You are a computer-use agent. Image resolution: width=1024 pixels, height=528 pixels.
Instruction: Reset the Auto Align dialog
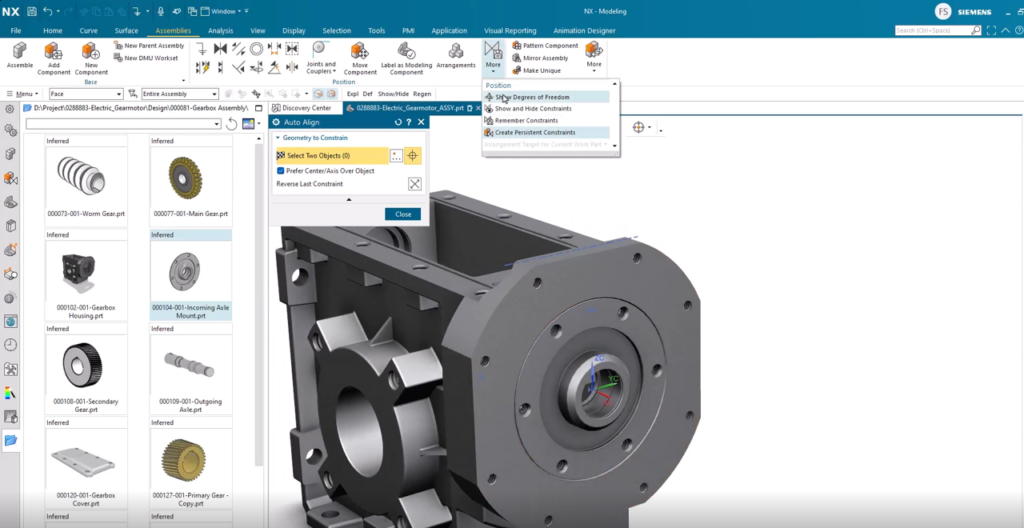click(398, 122)
